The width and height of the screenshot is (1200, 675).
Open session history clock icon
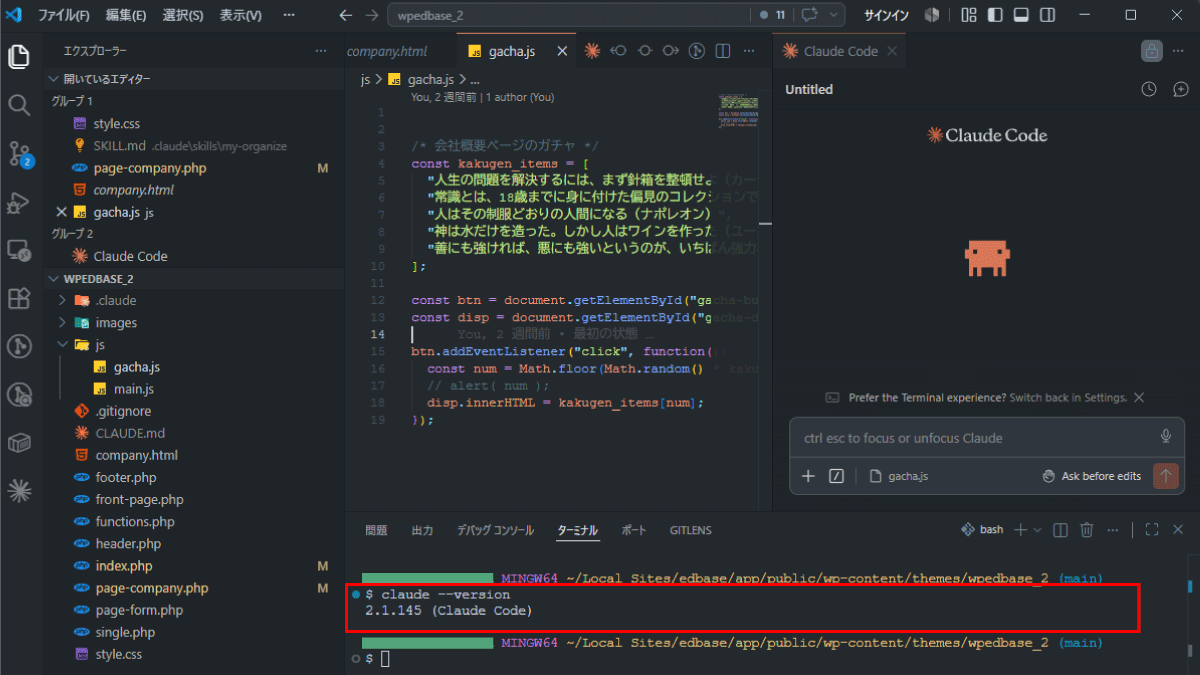point(1150,89)
